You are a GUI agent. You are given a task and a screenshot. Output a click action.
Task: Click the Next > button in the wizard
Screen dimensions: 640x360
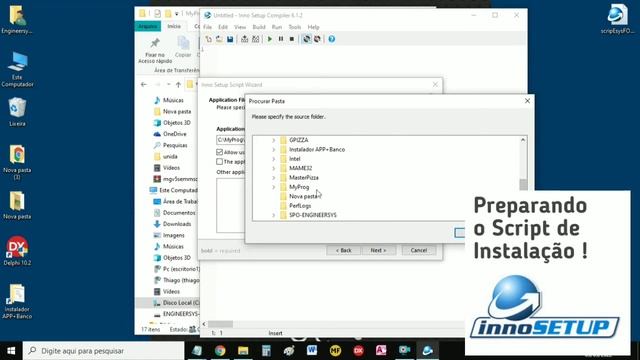coord(378,250)
